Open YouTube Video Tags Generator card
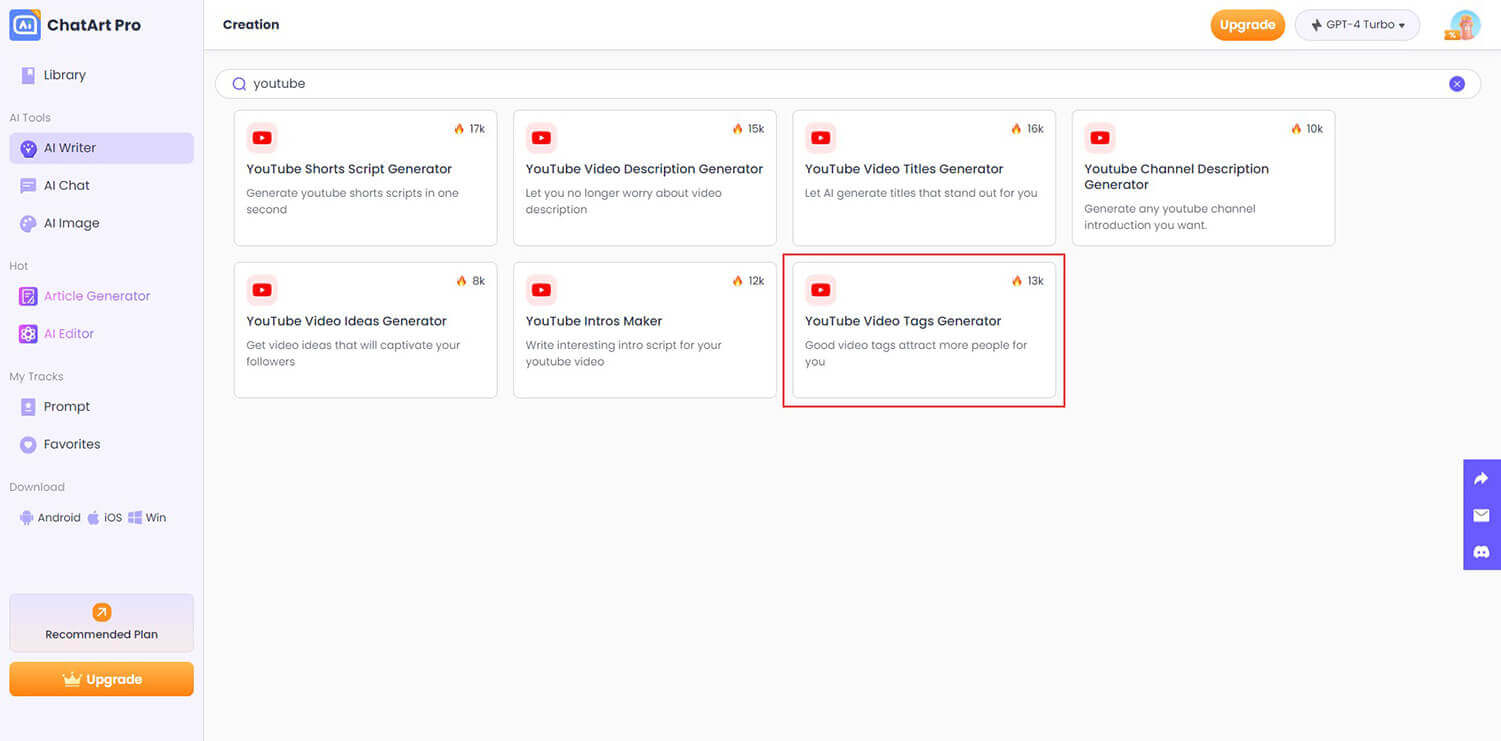1501x741 pixels. pos(924,330)
